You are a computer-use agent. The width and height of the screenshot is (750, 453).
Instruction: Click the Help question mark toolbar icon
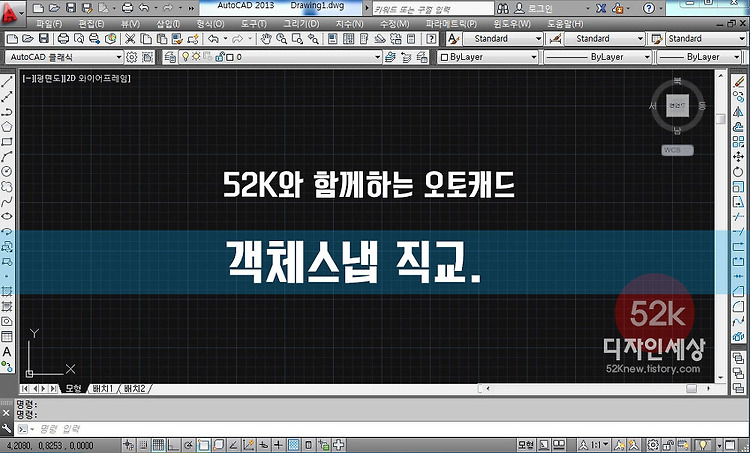pyautogui.click(x=431, y=39)
